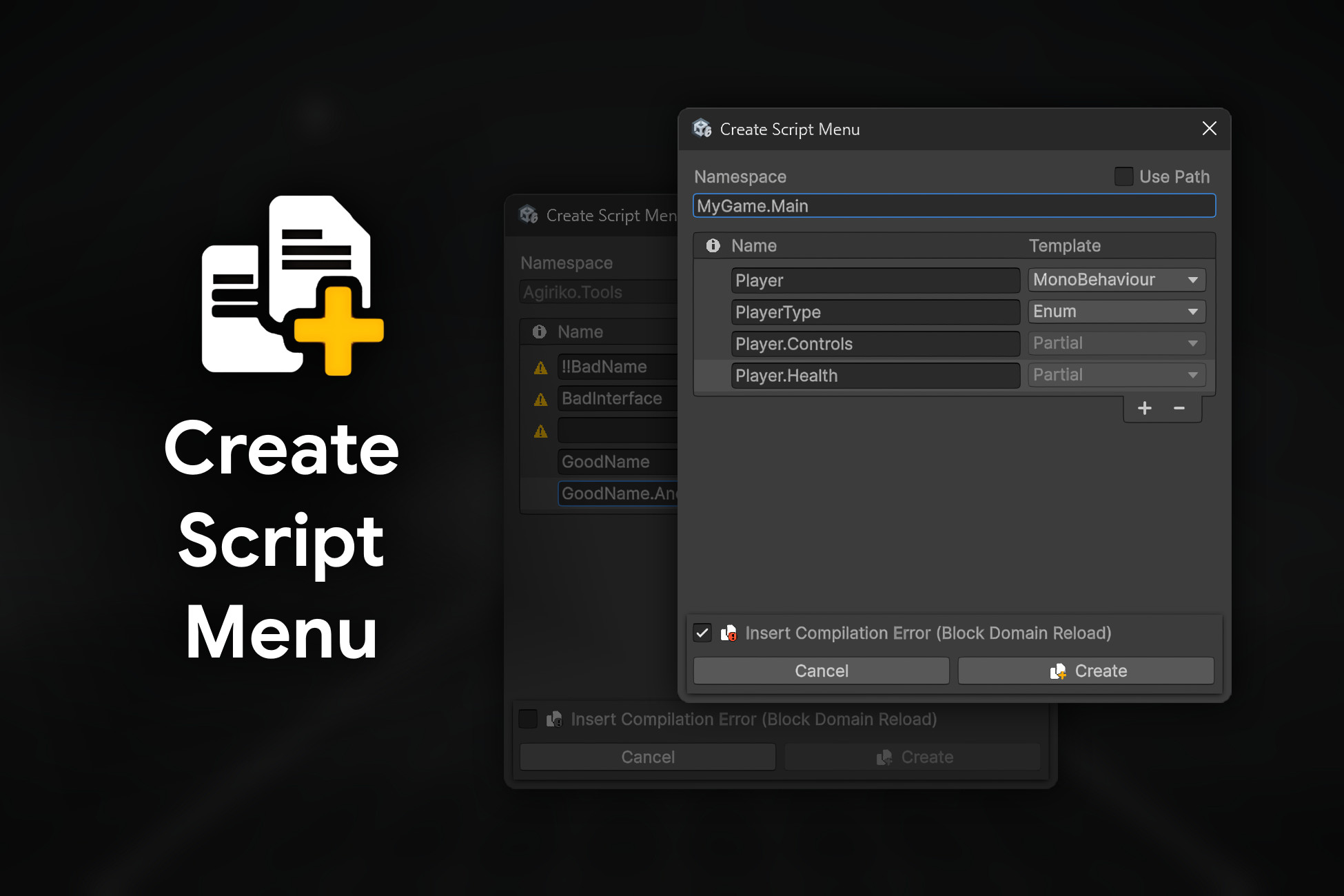This screenshot has height=896, width=1344.
Task: Click the Namespace label in back window
Action: [x=567, y=263]
